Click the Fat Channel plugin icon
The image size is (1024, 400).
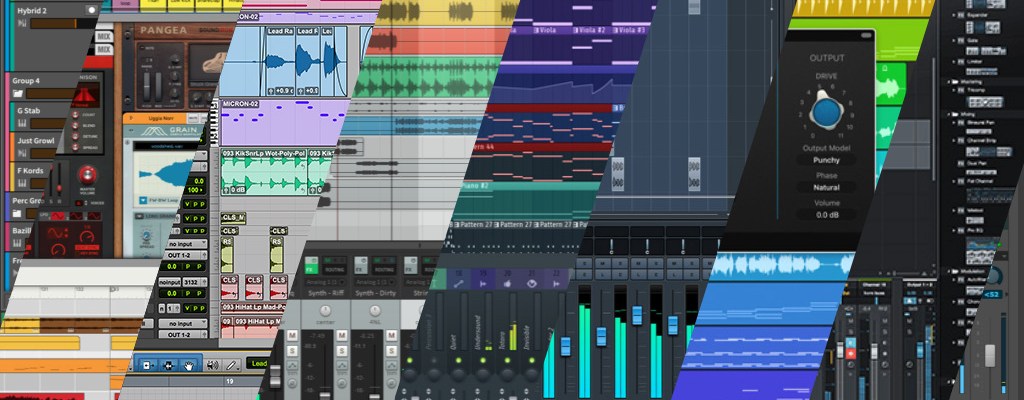point(958,178)
